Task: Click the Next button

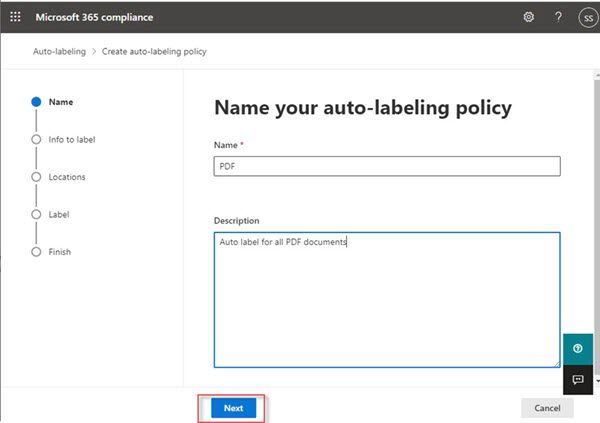Action: 233,408
